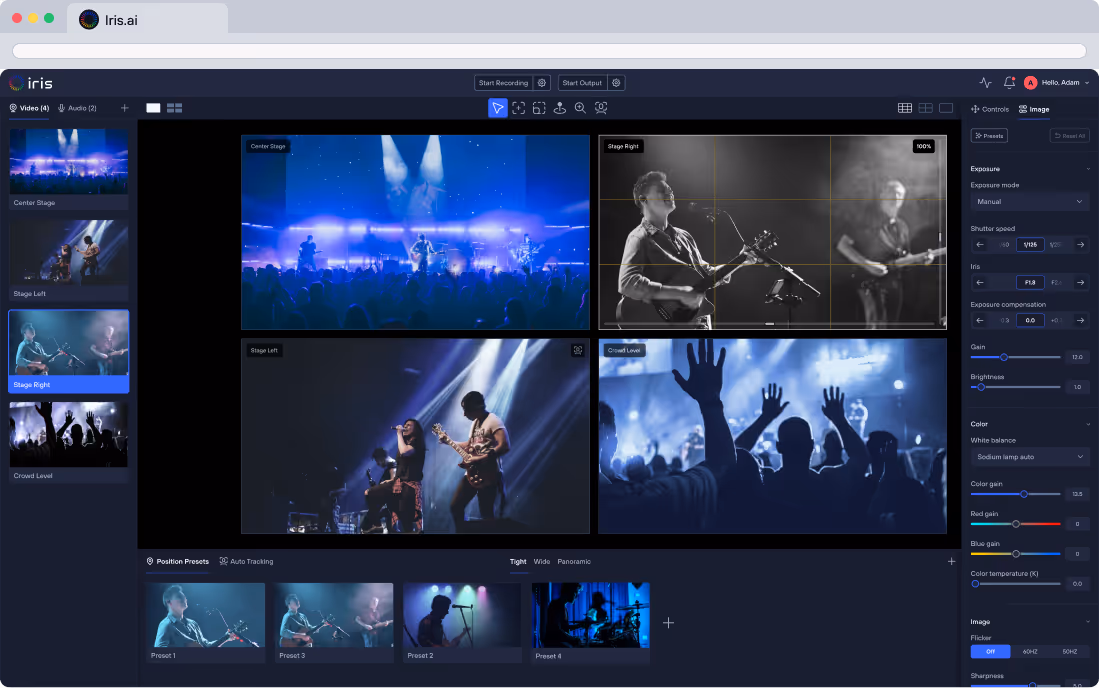
Task: Switch to multi-view grid layout icon
Action: click(175, 108)
